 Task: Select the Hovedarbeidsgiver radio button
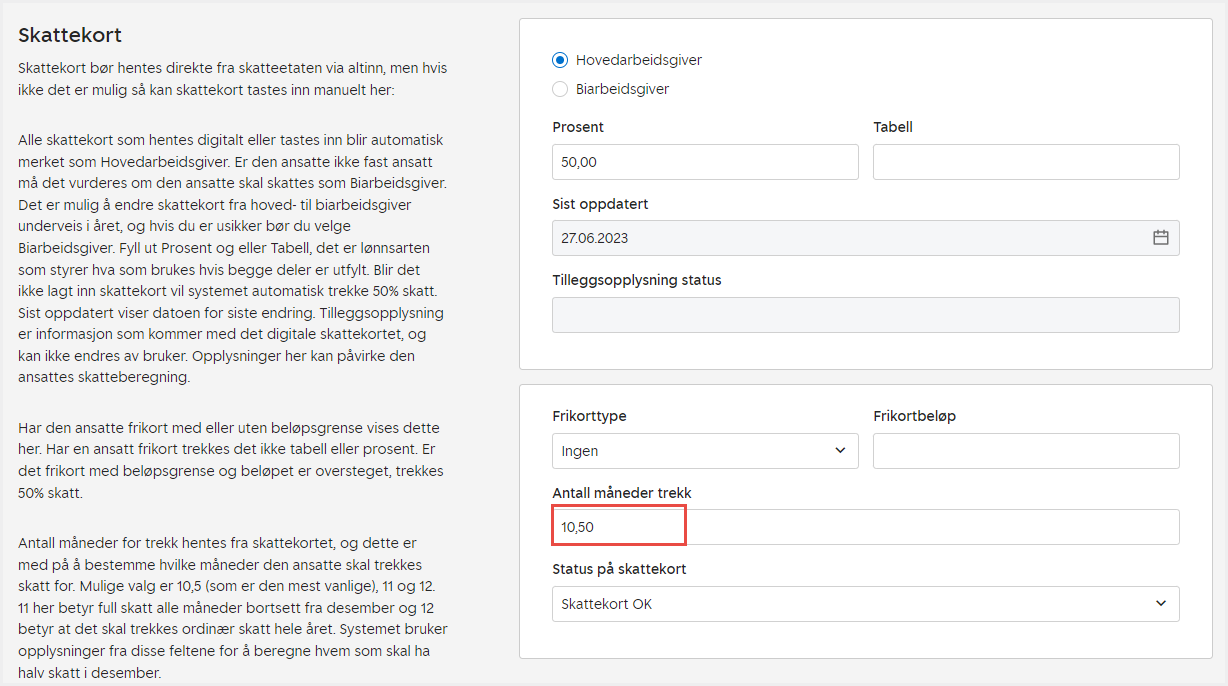(560, 60)
